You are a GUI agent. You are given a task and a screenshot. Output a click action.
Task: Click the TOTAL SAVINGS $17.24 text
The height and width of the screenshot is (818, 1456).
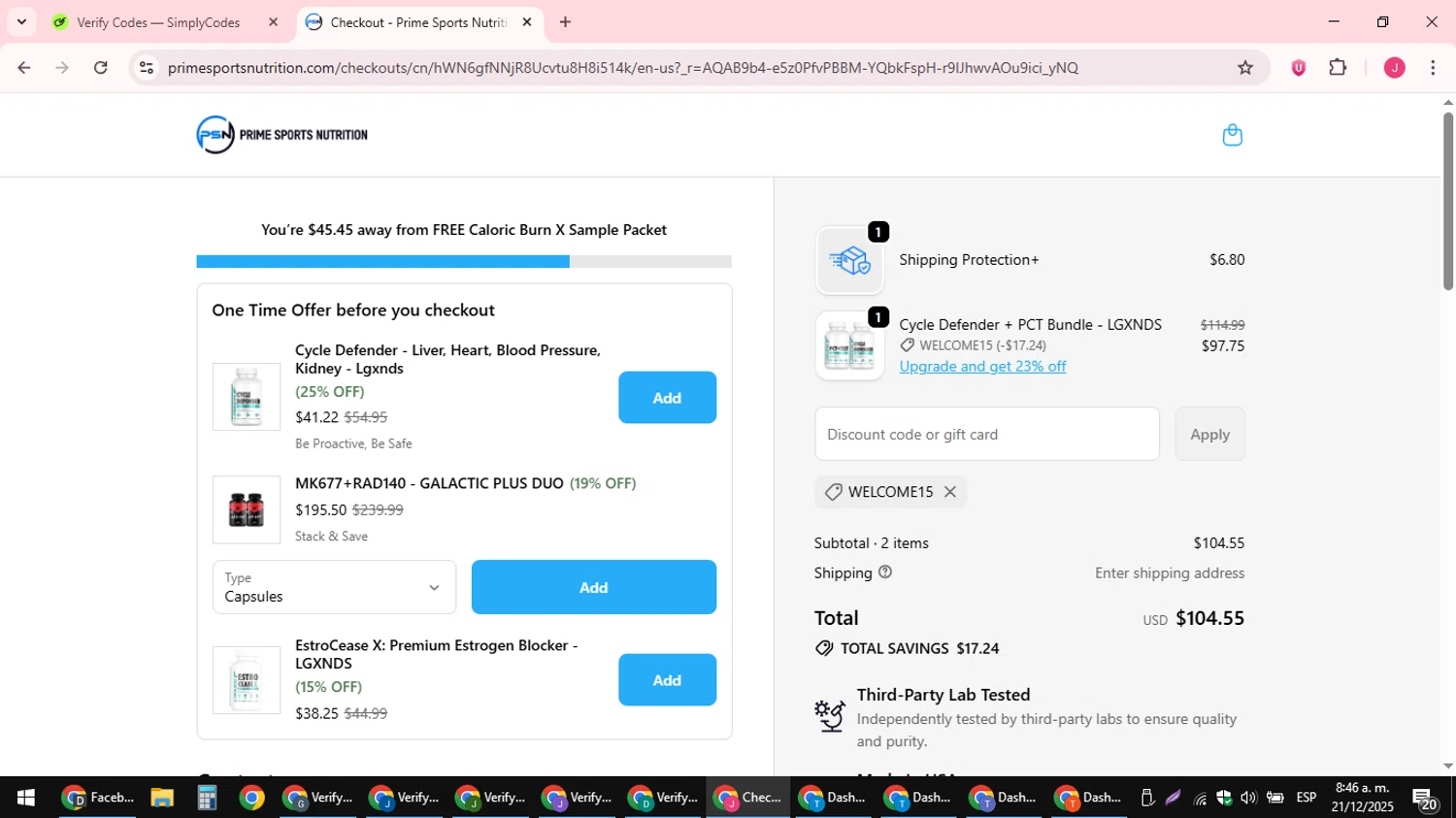[919, 648]
